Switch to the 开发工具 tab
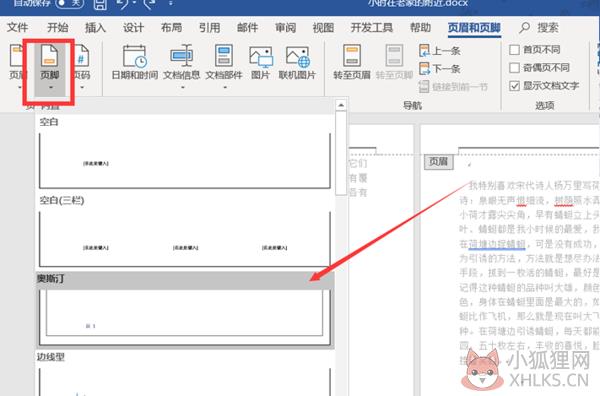 [x=372, y=28]
